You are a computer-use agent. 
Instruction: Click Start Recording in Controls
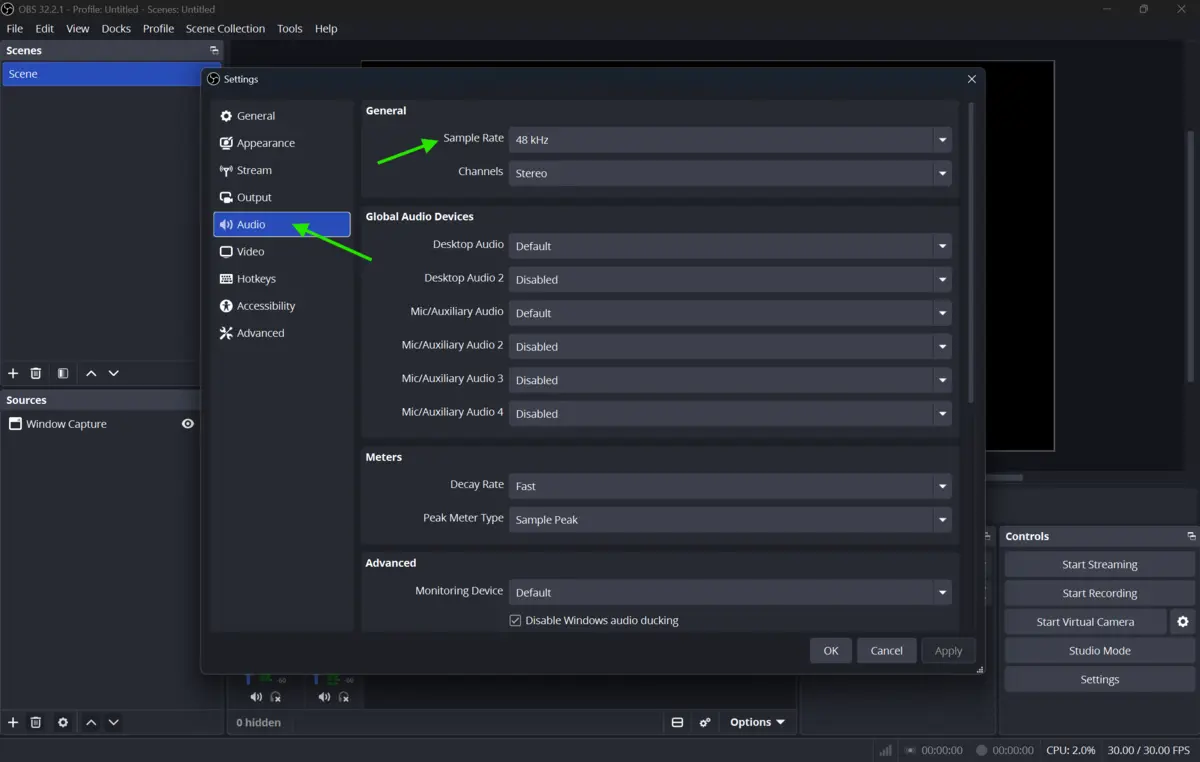click(x=1099, y=593)
